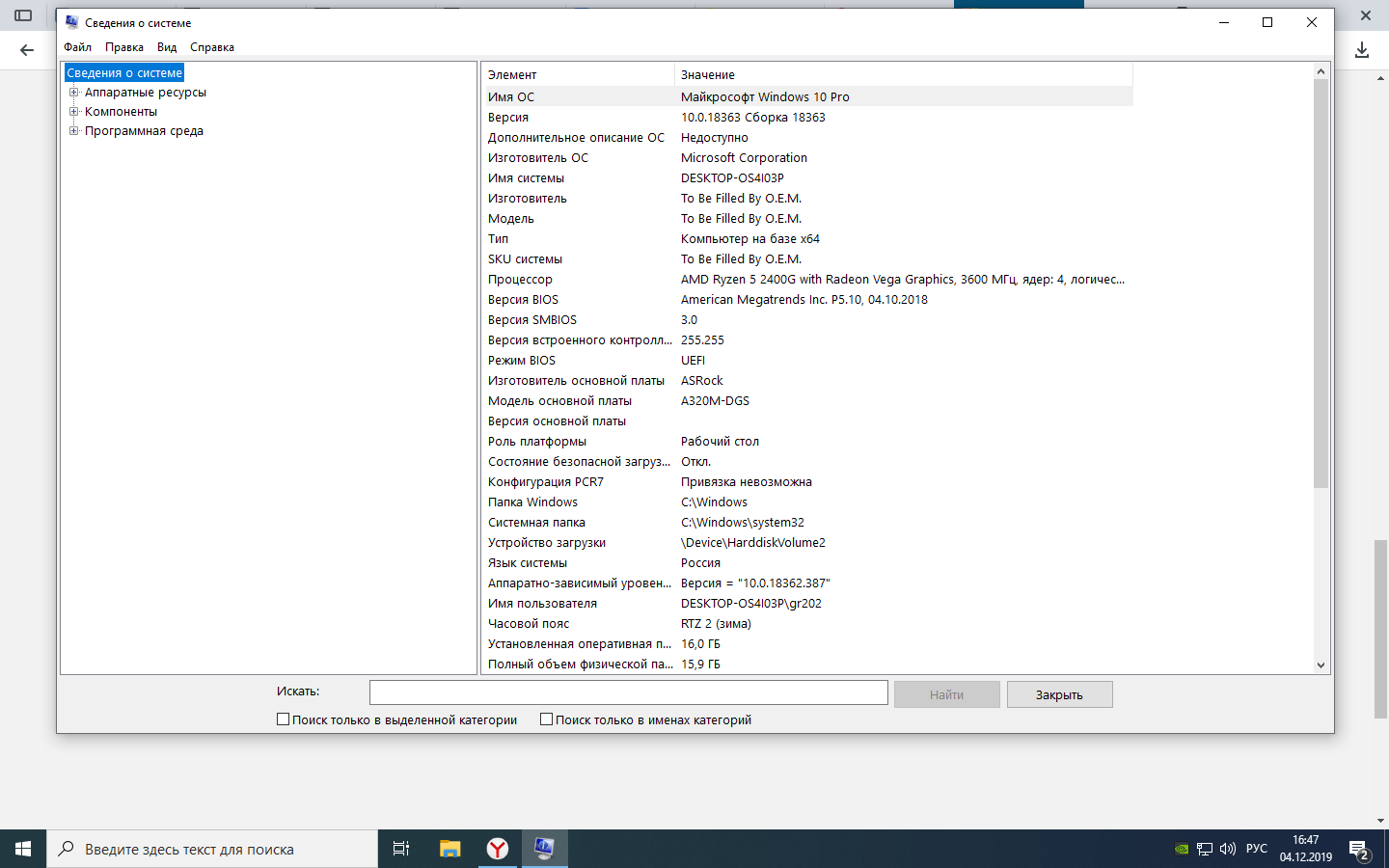Select Модель основной платы row
Viewport: 1389px width, 868px height.
806,400
